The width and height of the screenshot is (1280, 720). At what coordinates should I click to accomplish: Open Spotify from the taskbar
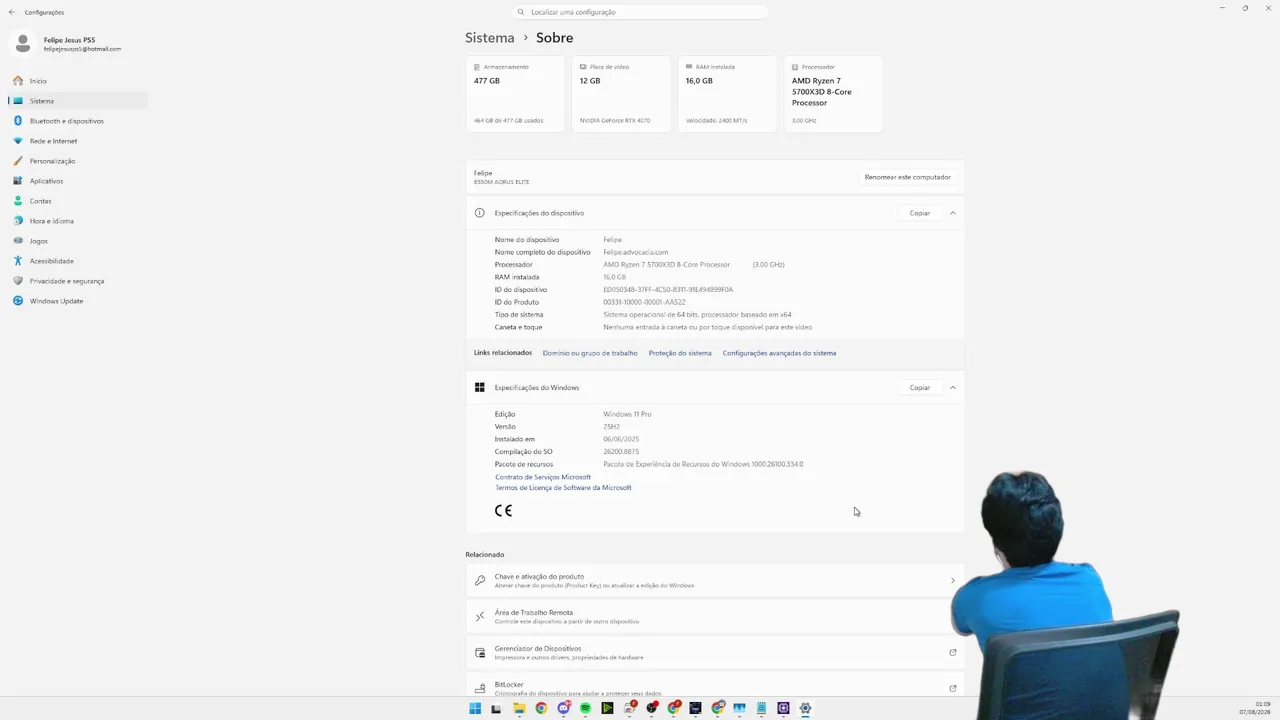coord(585,708)
